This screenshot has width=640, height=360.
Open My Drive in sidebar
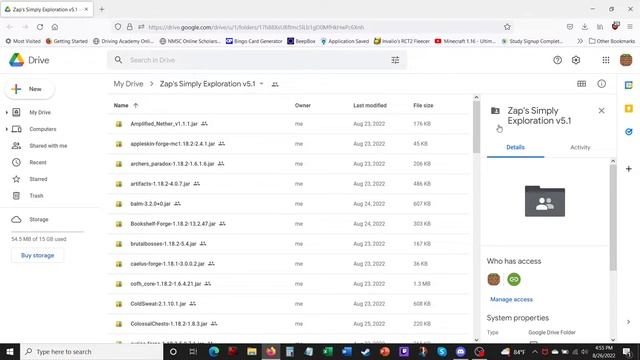pyautogui.click(x=40, y=112)
